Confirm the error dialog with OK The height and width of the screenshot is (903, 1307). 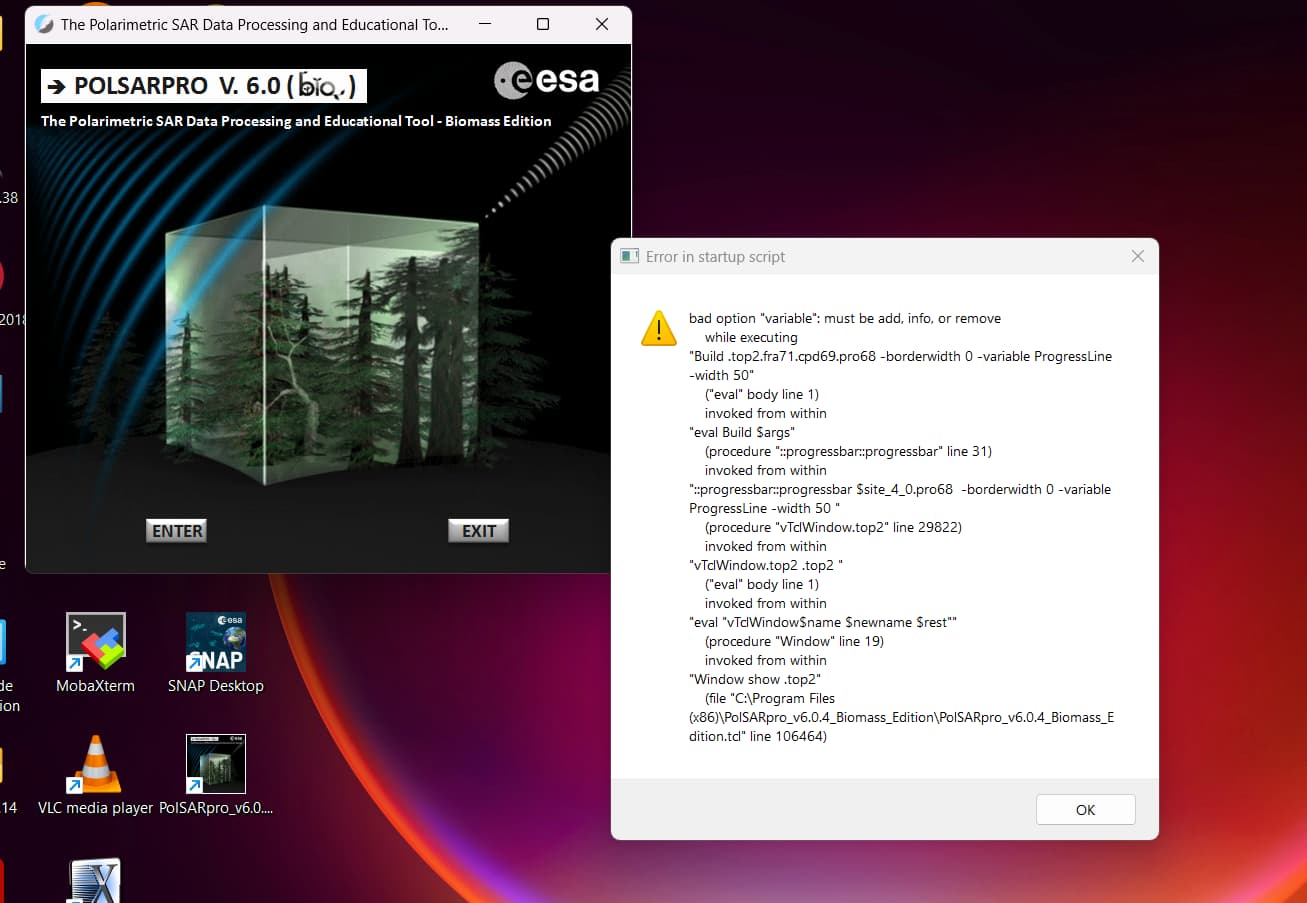coord(1085,810)
